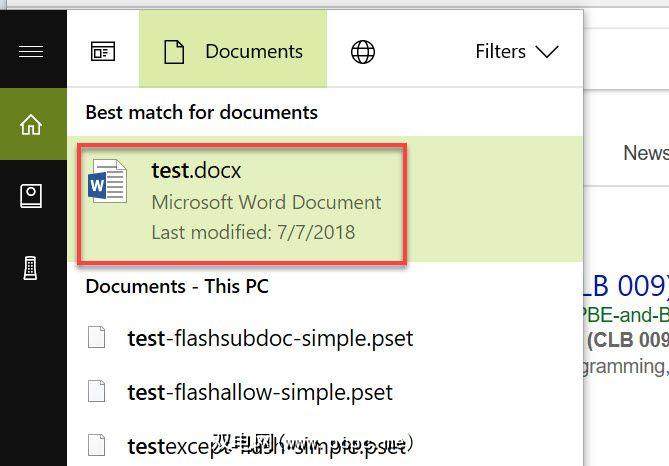The width and height of the screenshot is (669, 466).
Task: Click the file icon beside the testexcep result
Action: point(97,444)
